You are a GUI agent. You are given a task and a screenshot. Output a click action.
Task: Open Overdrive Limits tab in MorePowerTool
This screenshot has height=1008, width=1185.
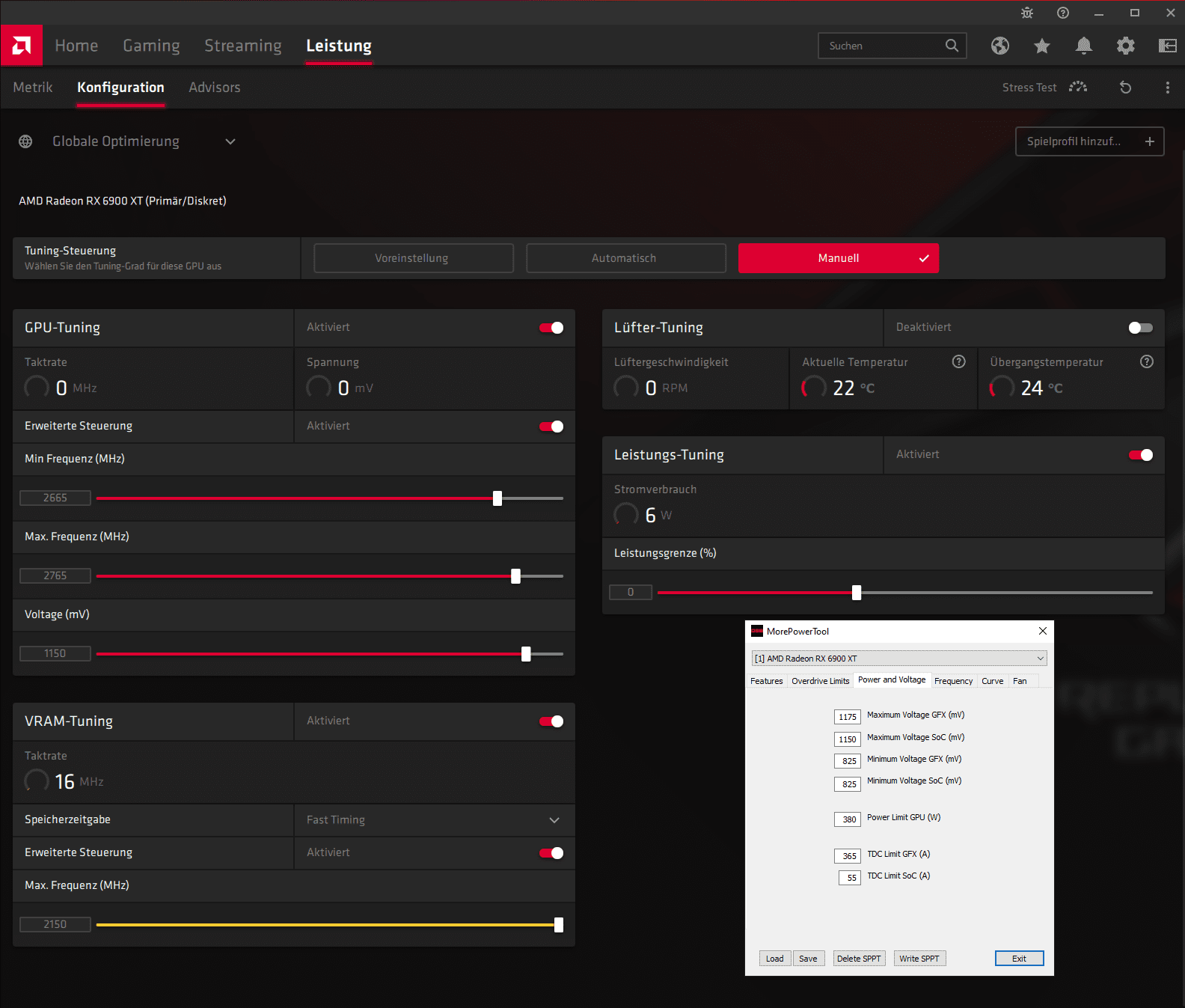821,681
